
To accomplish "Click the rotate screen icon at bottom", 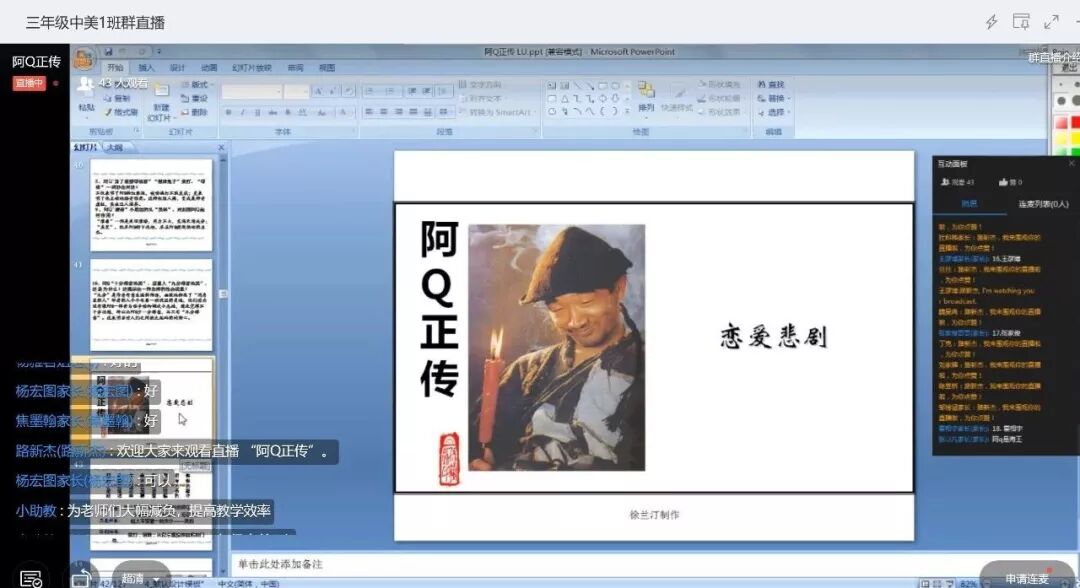I will (x=82, y=579).
